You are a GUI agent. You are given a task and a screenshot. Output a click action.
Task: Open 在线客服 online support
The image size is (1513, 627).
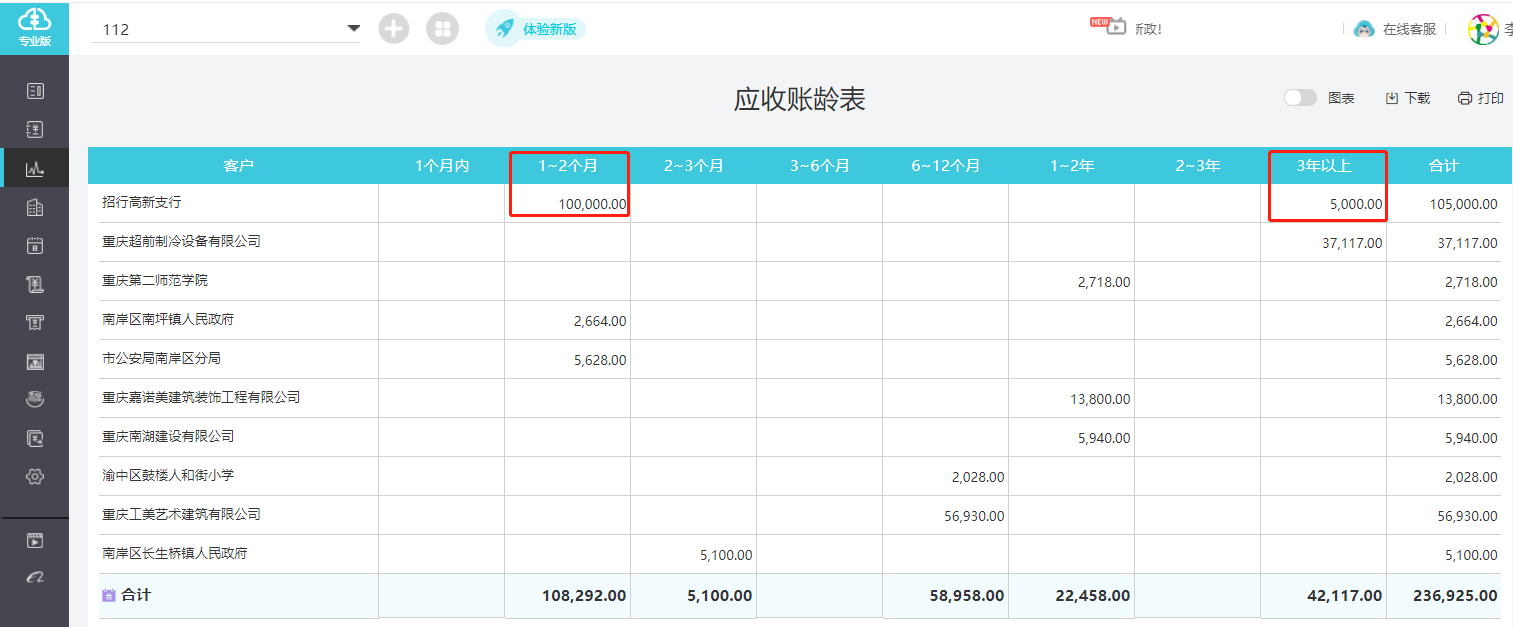point(1395,29)
